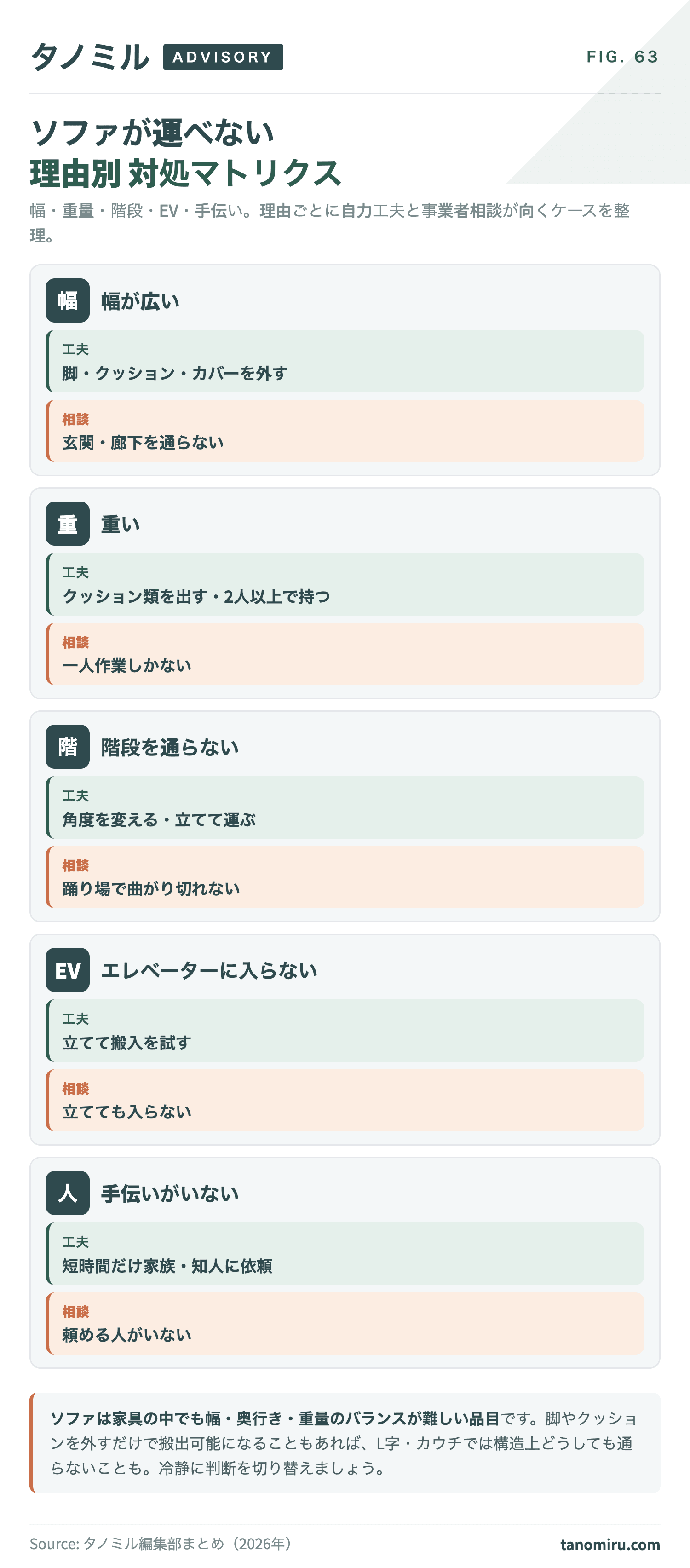Click the ADVISORY label badge
Screen dimensions: 690x1568
[223, 57]
